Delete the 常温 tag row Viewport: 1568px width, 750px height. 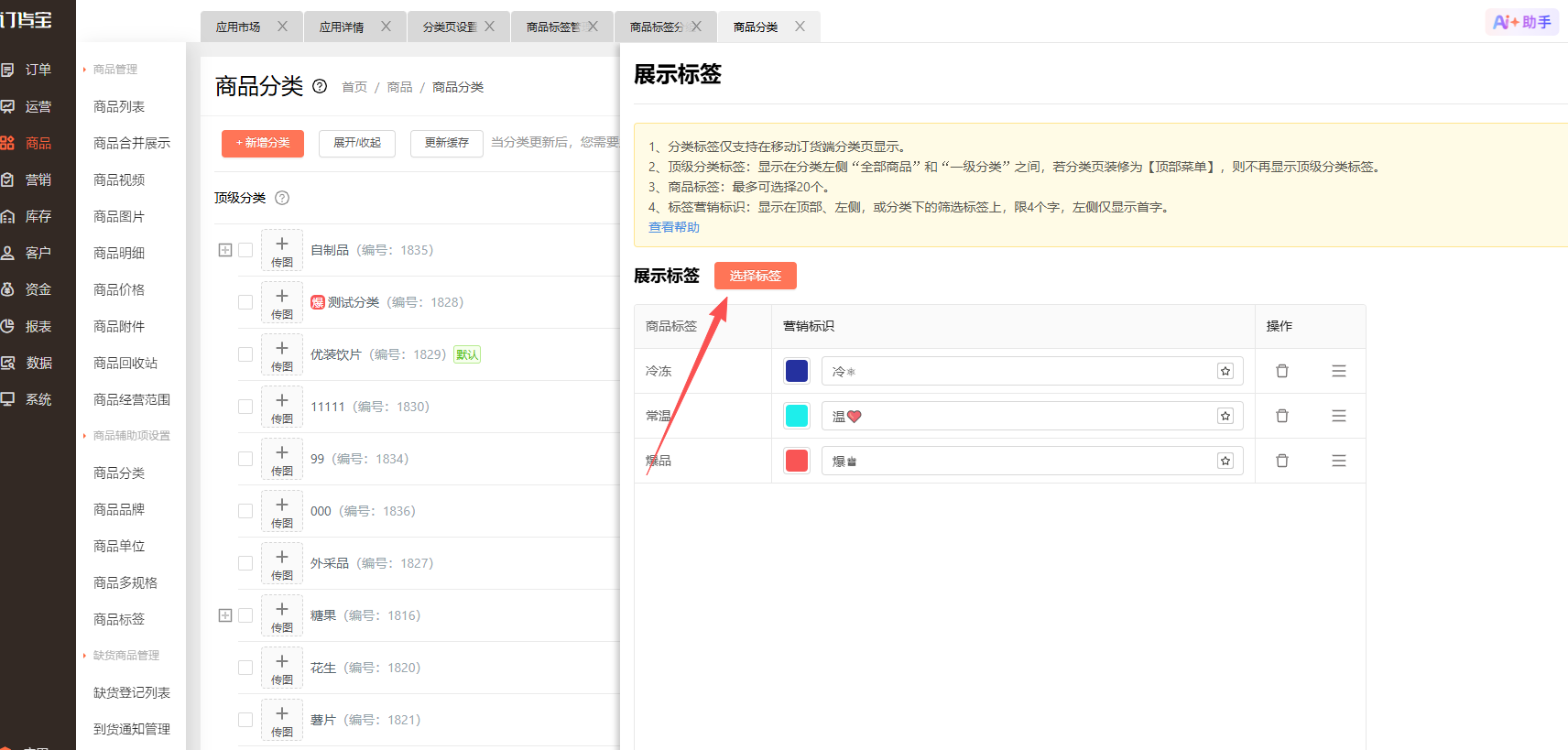point(1282,416)
